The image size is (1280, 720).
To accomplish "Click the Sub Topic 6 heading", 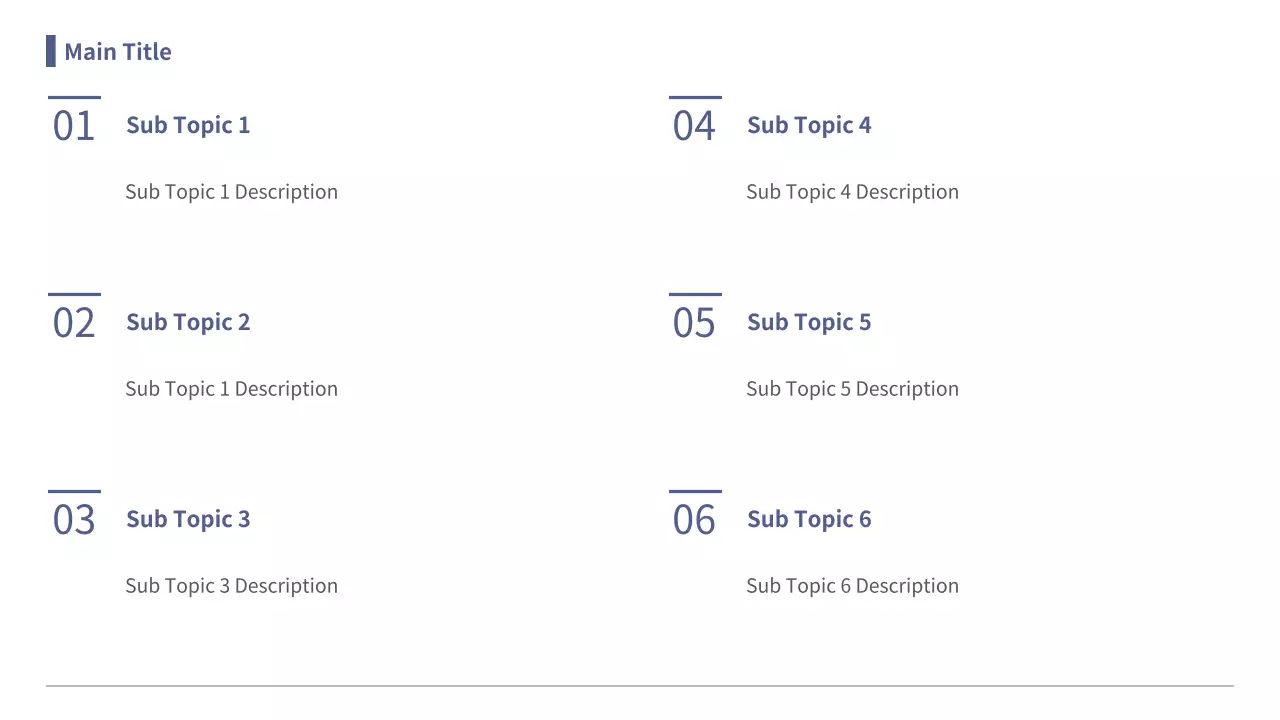I will click(x=809, y=519).
